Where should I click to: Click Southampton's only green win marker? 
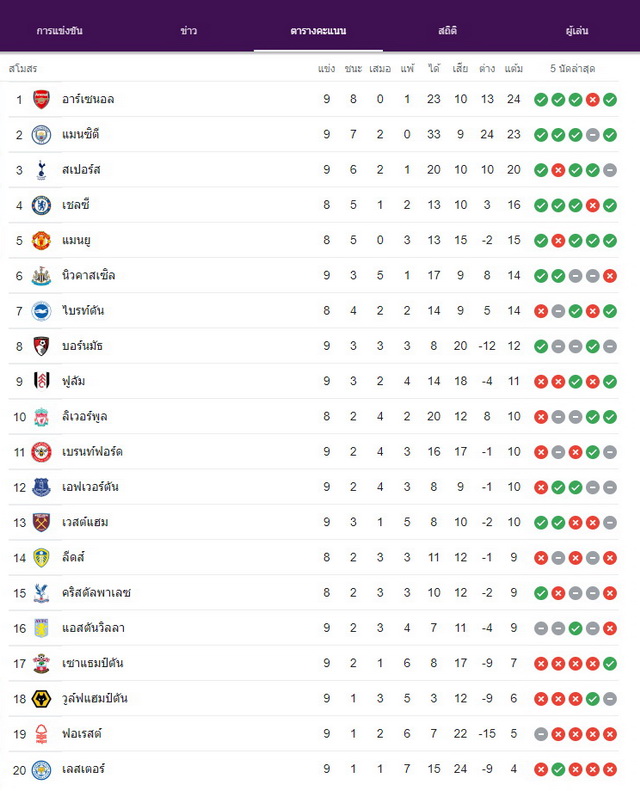pyautogui.click(x=610, y=664)
